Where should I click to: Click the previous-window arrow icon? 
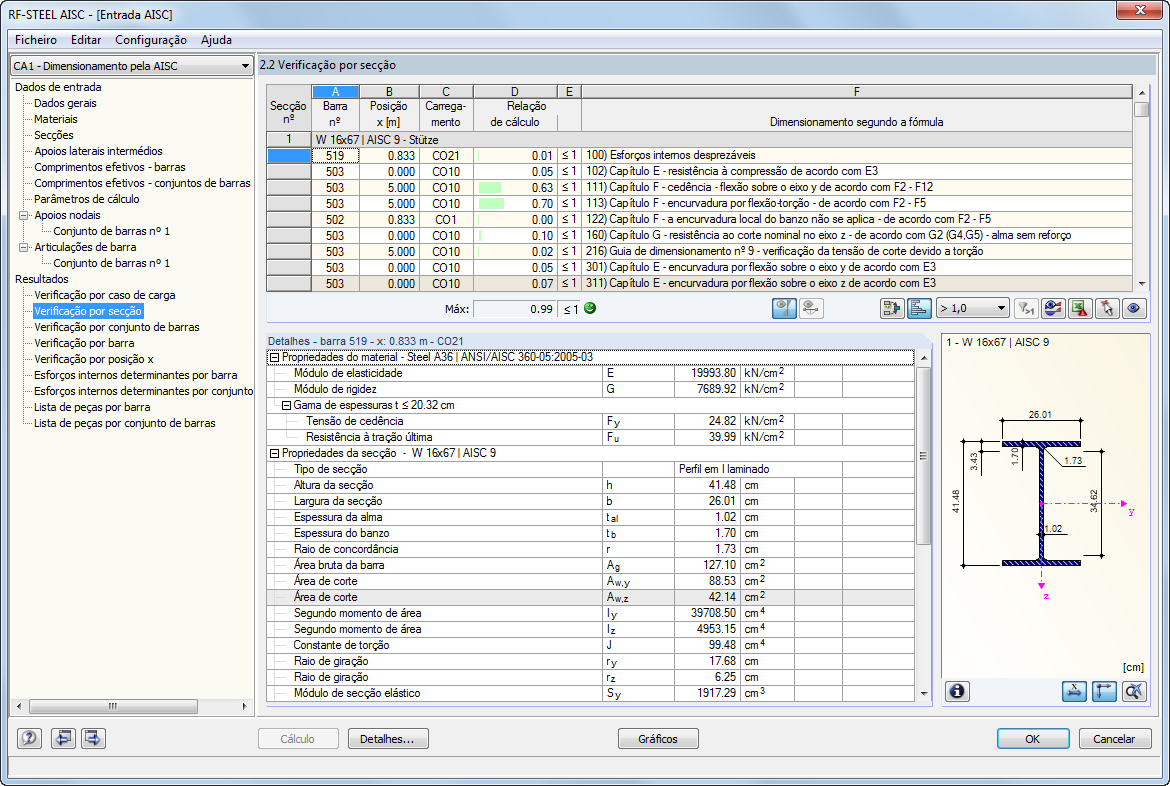click(x=63, y=738)
